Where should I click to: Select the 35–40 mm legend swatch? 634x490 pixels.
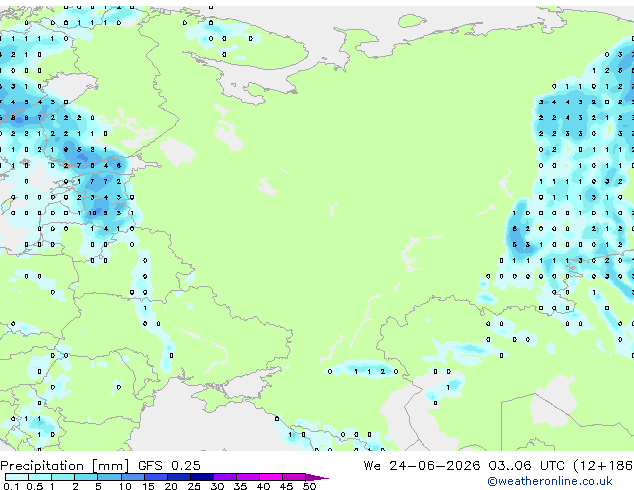[x=248, y=477]
